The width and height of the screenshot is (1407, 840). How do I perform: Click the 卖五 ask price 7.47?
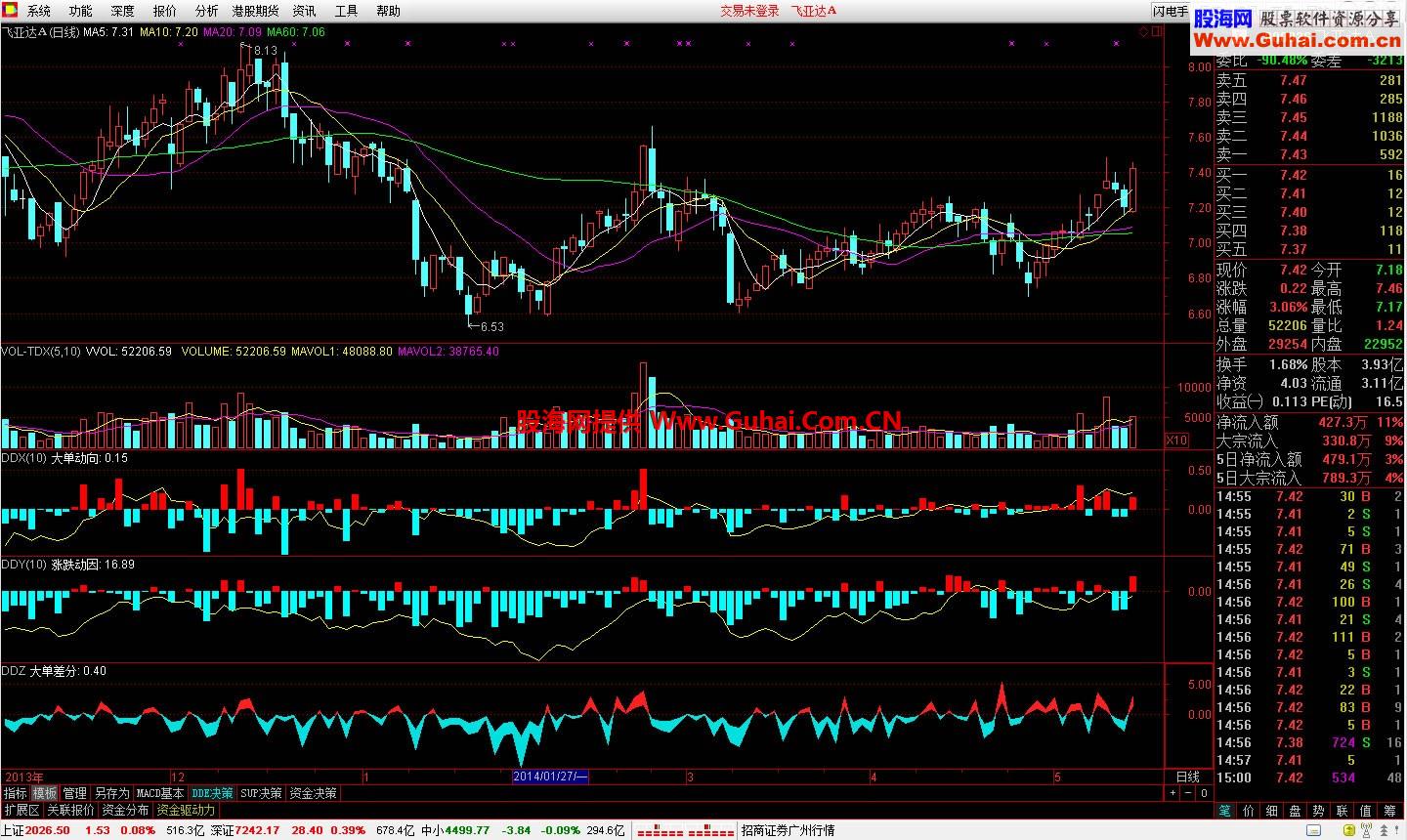coord(1293,80)
